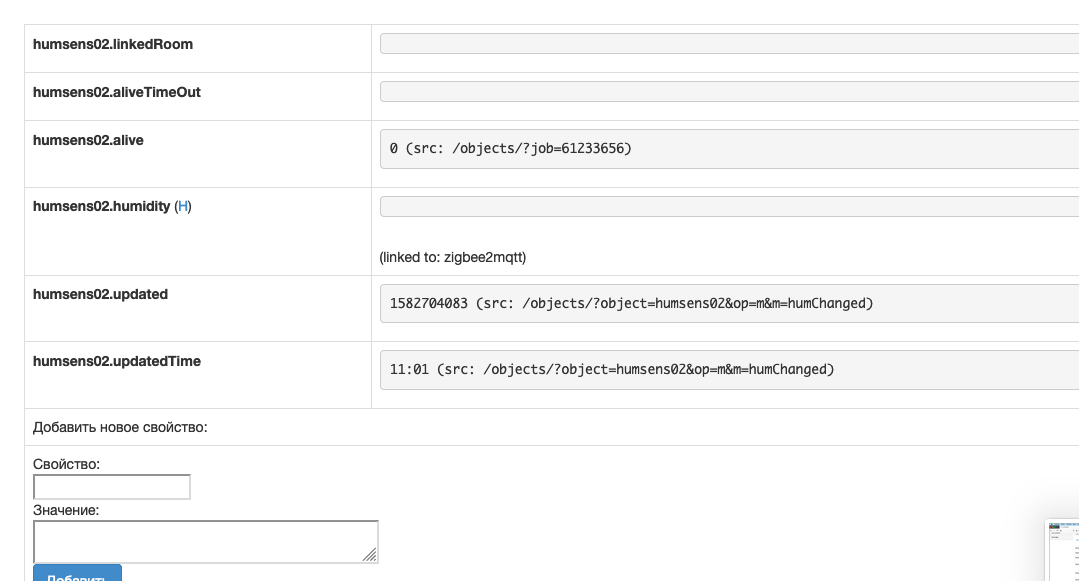Select the humsens02.alive value box
Screen dimensions: 1079x581
pos(728,149)
